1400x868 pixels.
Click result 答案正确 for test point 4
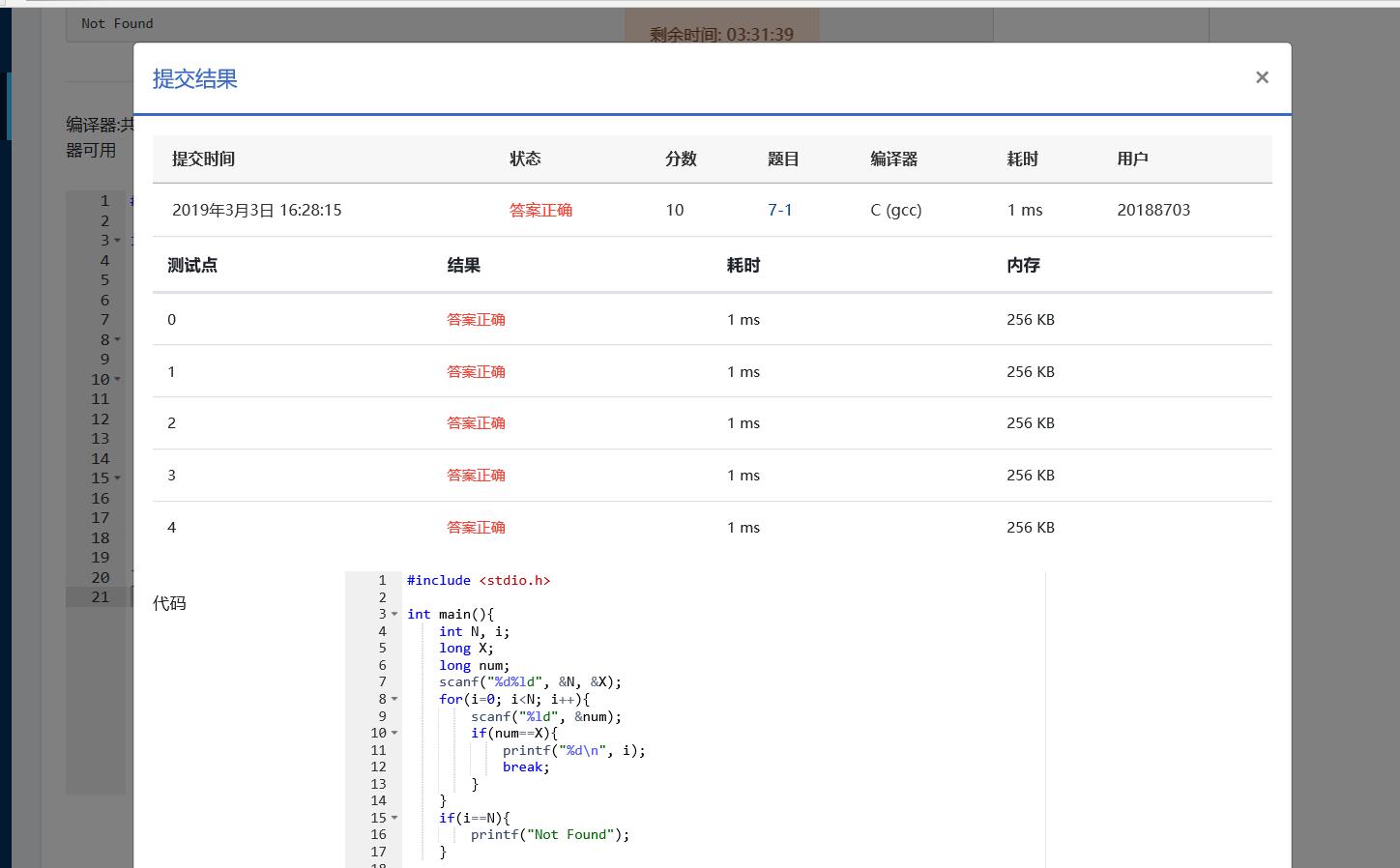pos(476,527)
